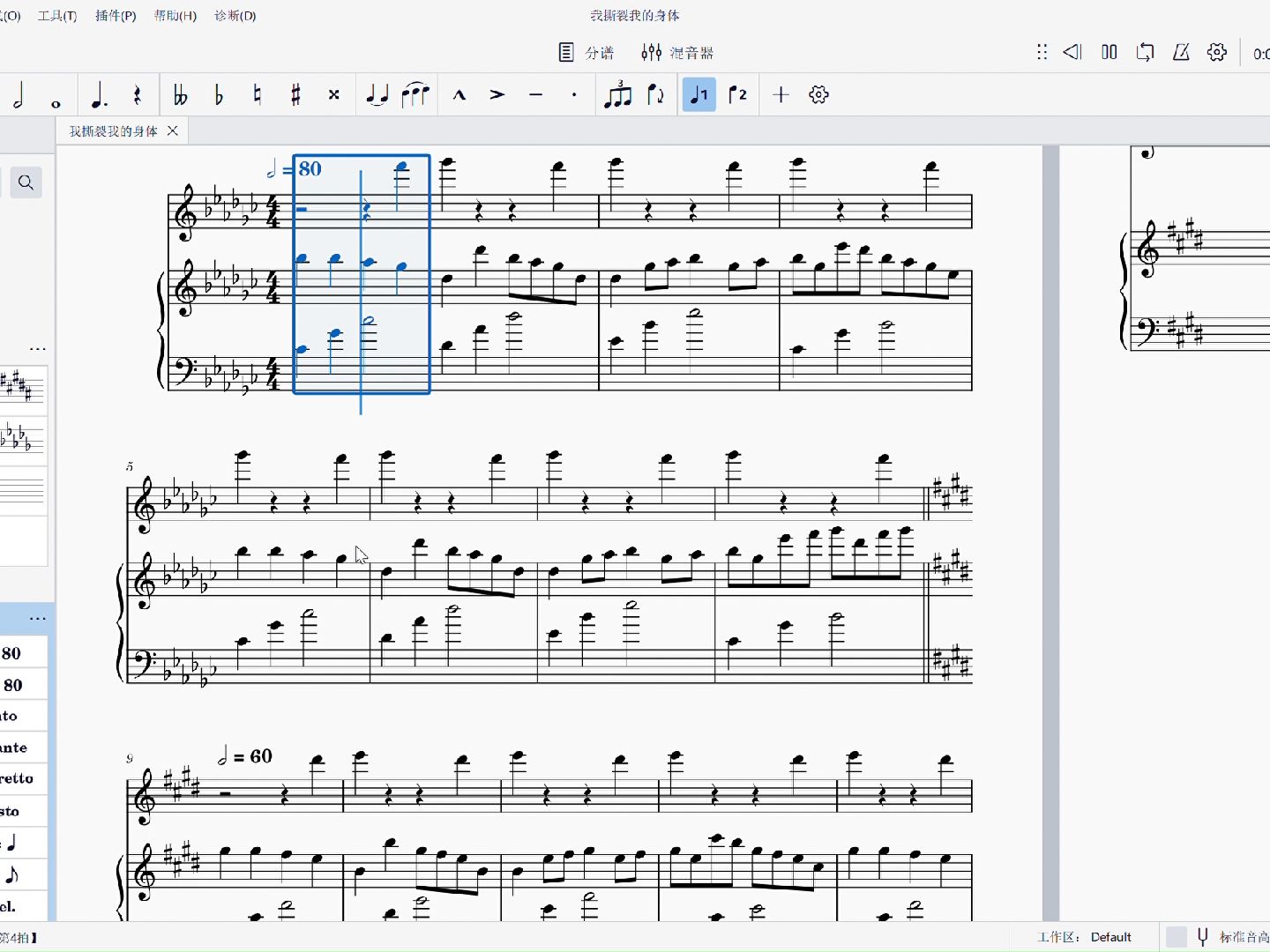This screenshot has width=1270, height=952.
Task: Apply the double flat accidental
Action: pyautogui.click(x=180, y=95)
